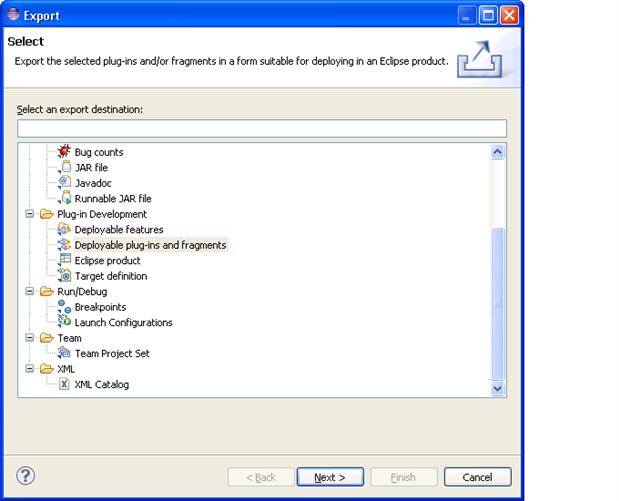This screenshot has width=619, height=501.
Task: Select the "Team Project Set" entry
Action: pyautogui.click(x=112, y=353)
